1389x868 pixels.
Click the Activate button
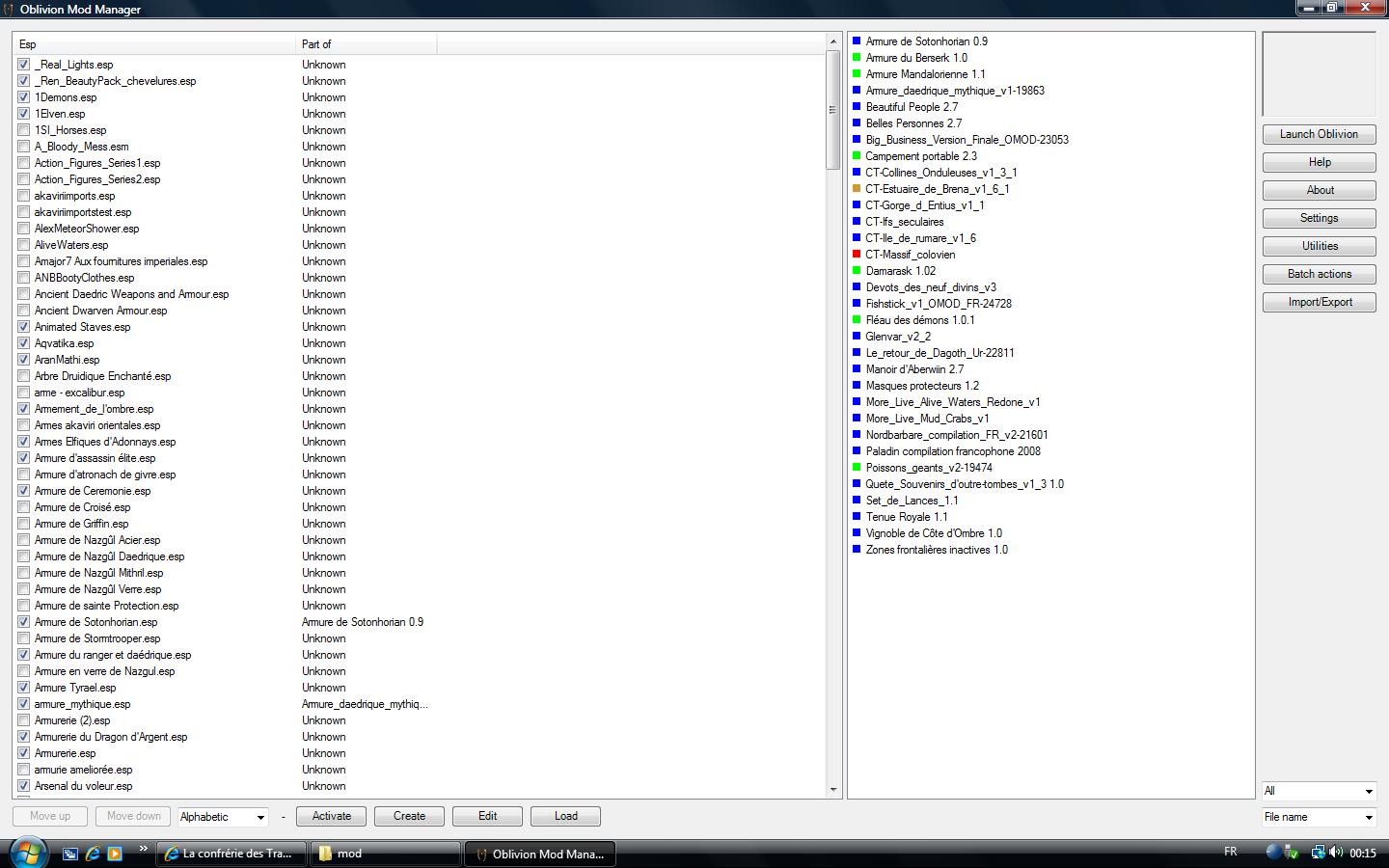pos(332,816)
